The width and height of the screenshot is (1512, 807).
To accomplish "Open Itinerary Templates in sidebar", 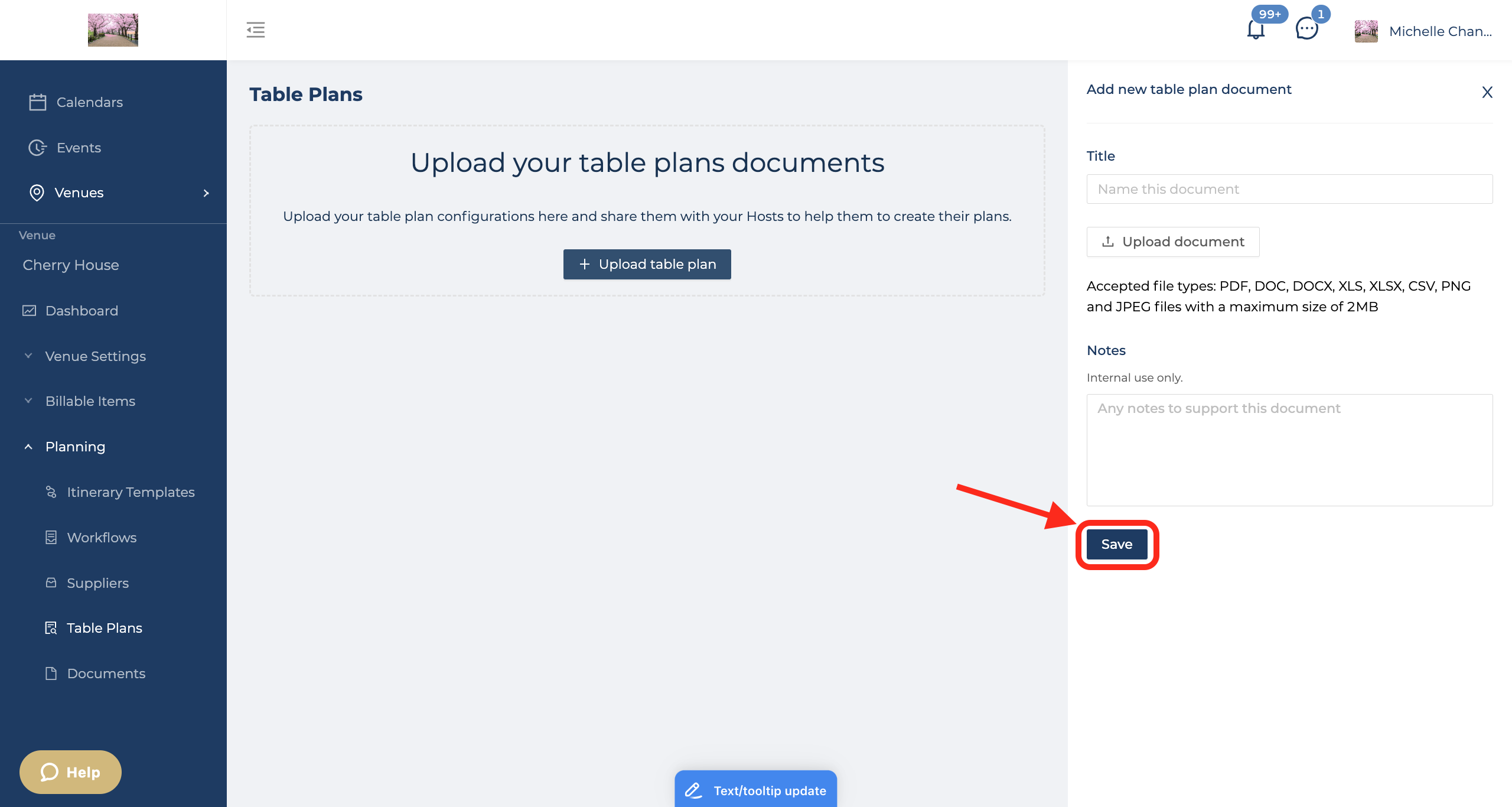I will coord(131,492).
